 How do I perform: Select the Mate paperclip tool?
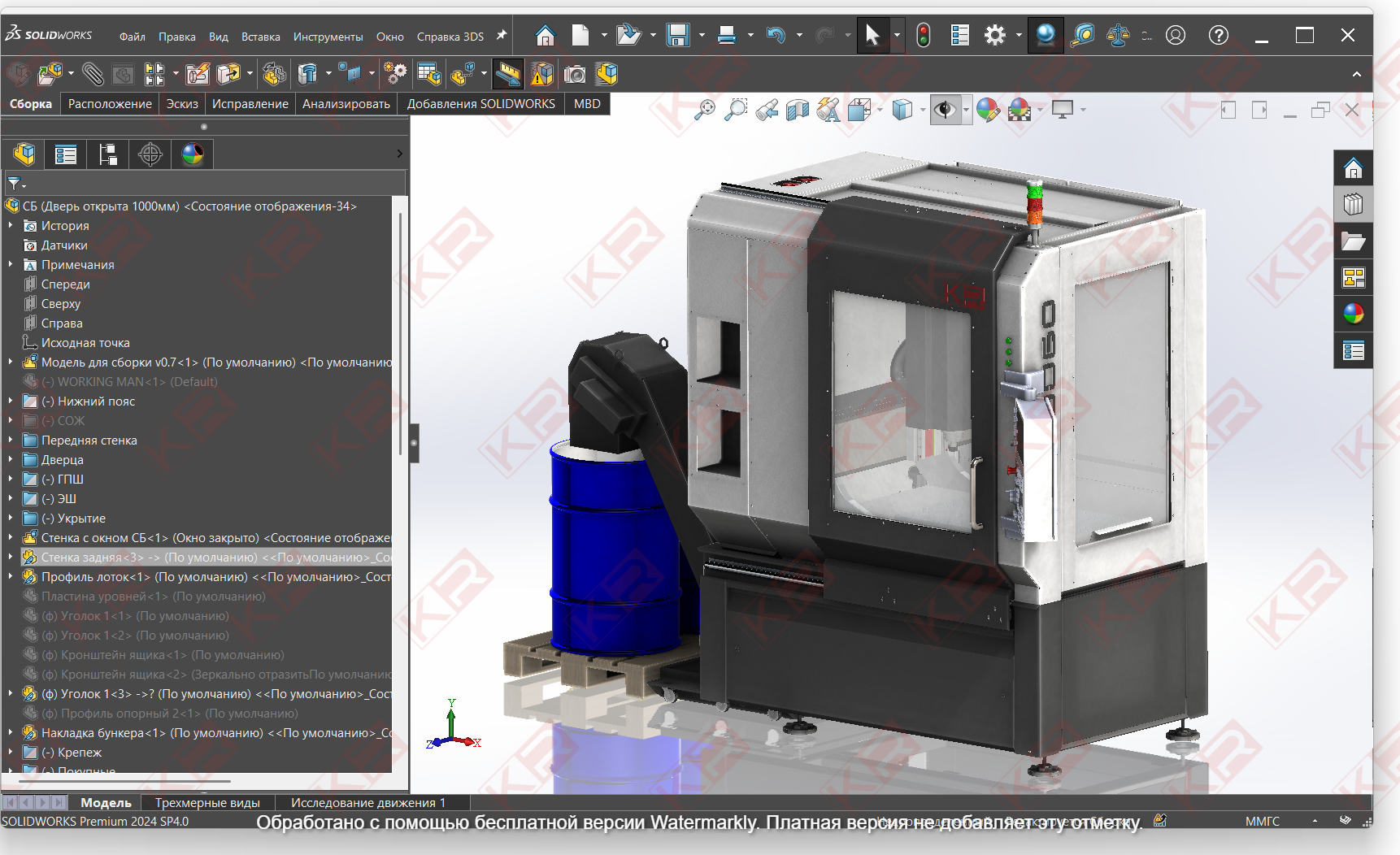[x=93, y=74]
